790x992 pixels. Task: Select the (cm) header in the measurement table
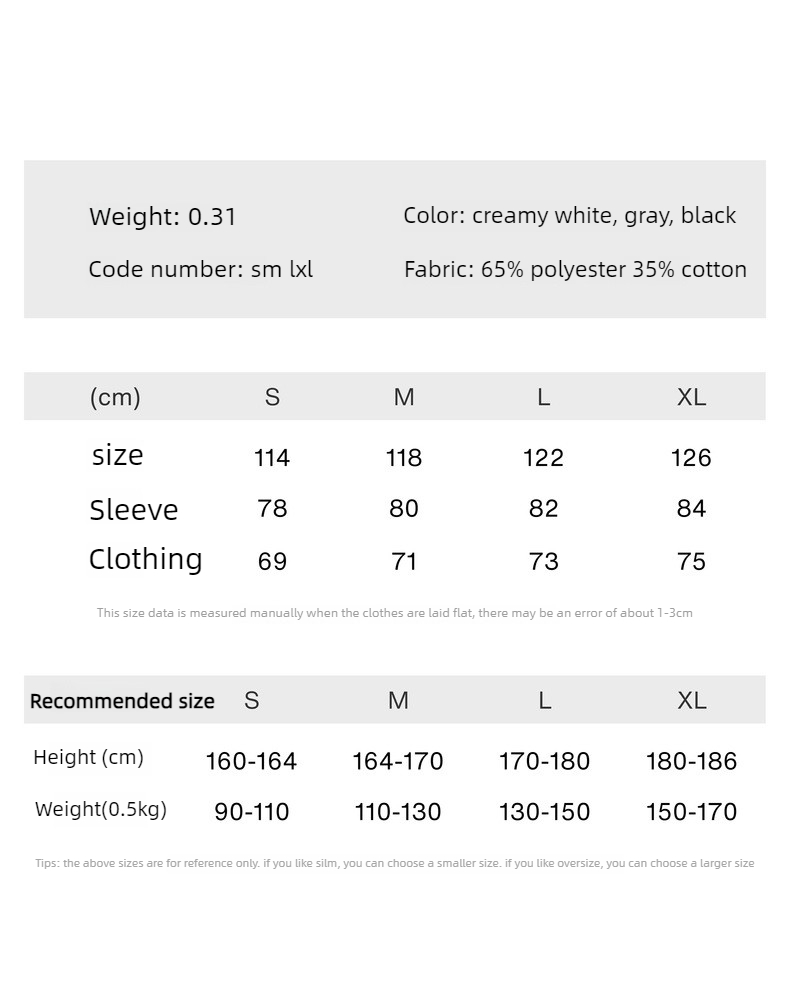click(x=115, y=397)
